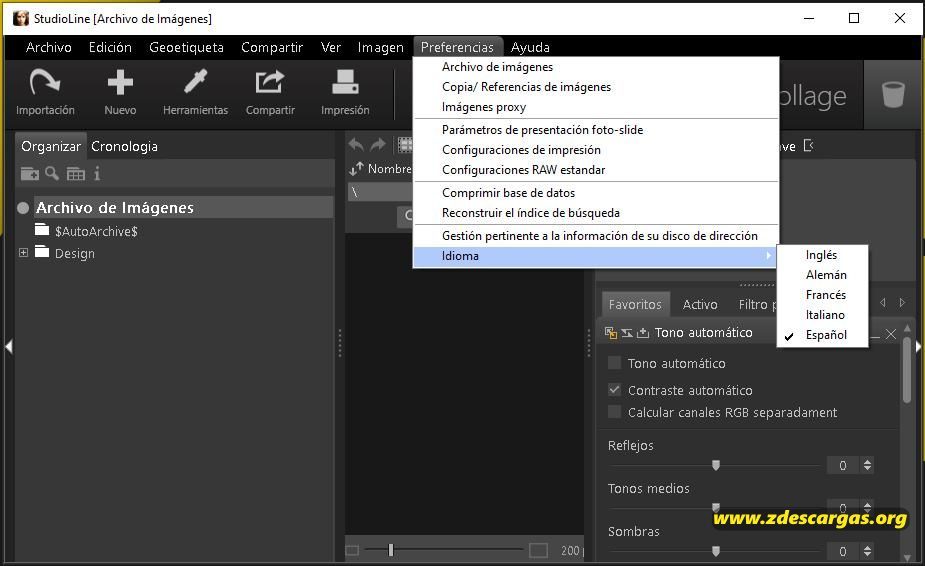Viewport: 925px width, 566px height.
Task: Click the Reflejos spinner arrows
Action: [x=867, y=465]
